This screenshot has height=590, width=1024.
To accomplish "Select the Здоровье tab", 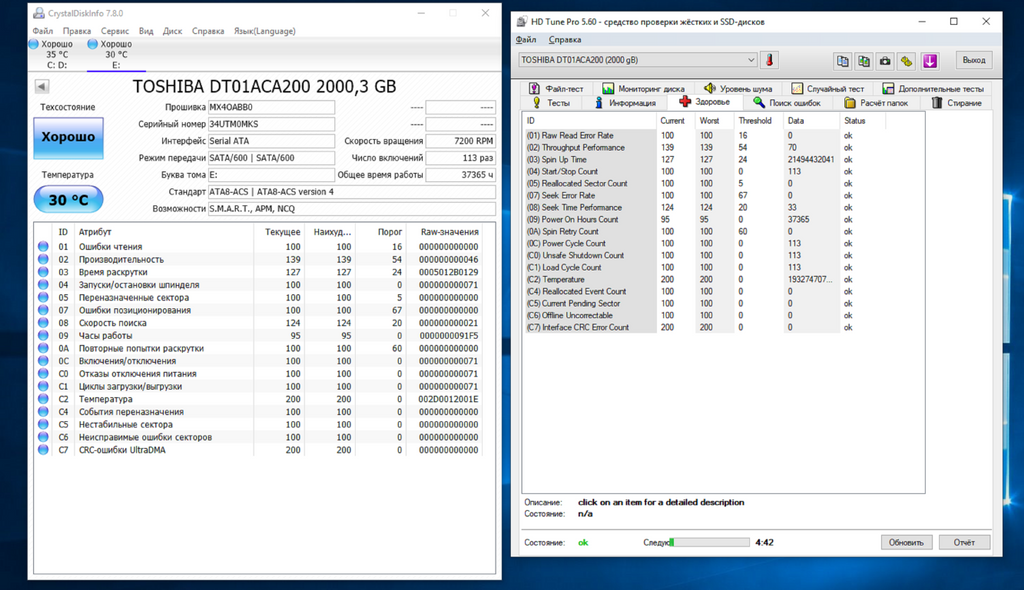I will click(x=705, y=102).
